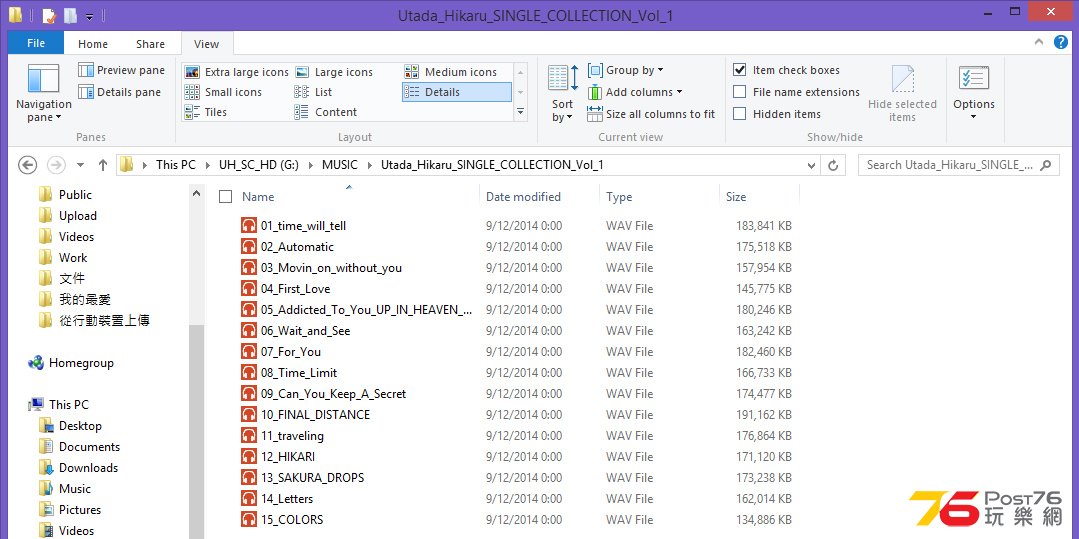The image size is (1079, 539).
Task: Switch to Tiles layout
Action: coord(206,112)
